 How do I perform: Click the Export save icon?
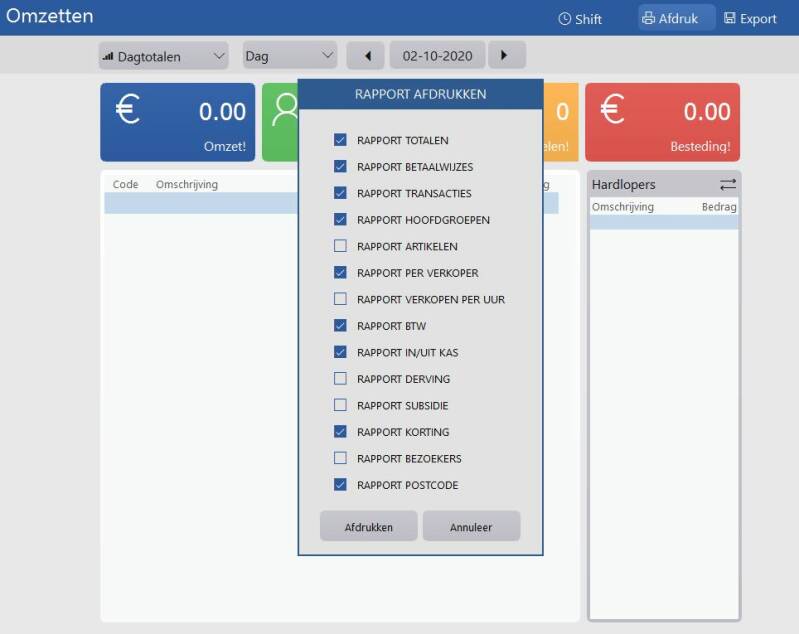[x=730, y=18]
